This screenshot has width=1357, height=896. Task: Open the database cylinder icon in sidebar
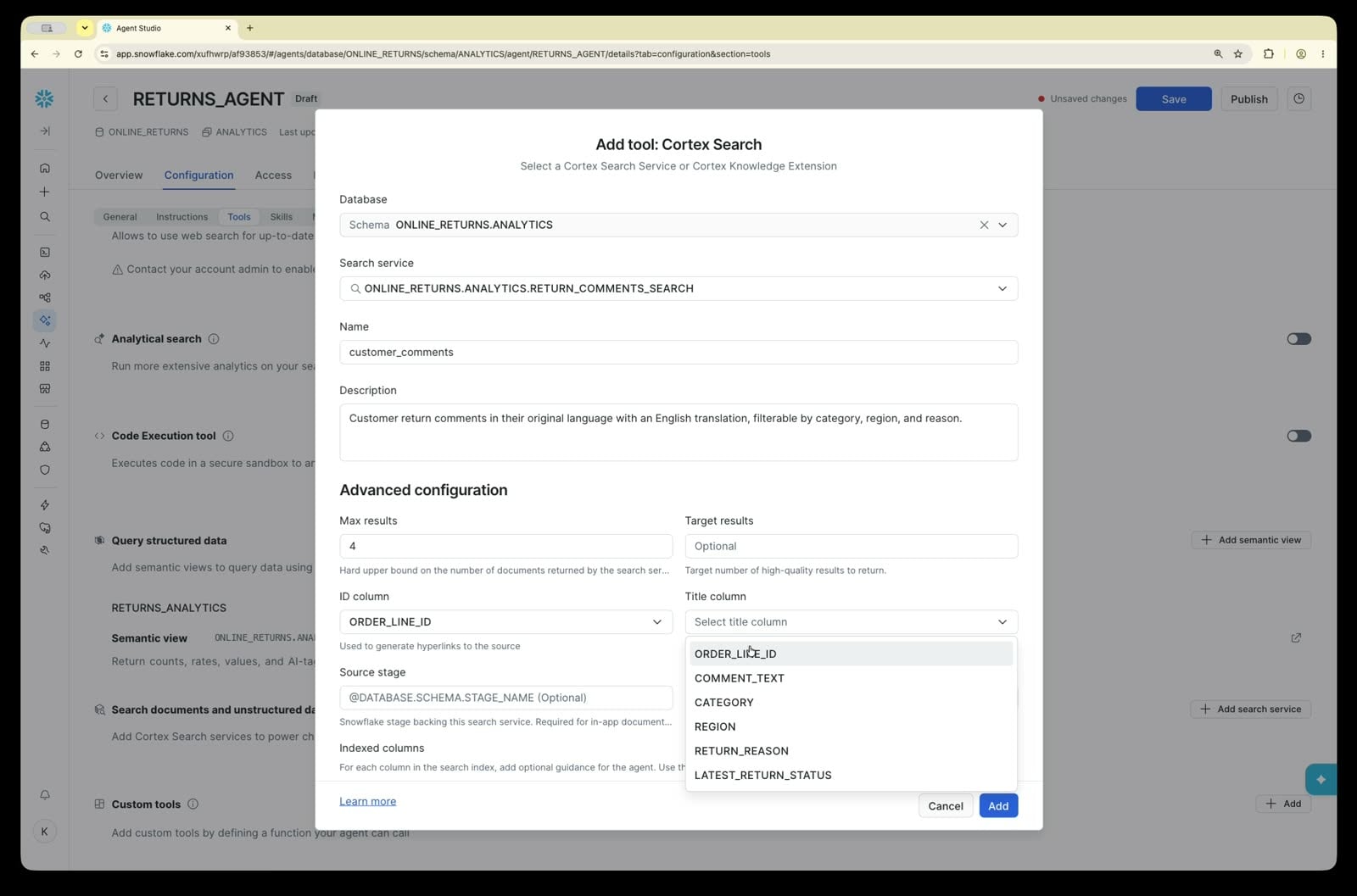(45, 424)
